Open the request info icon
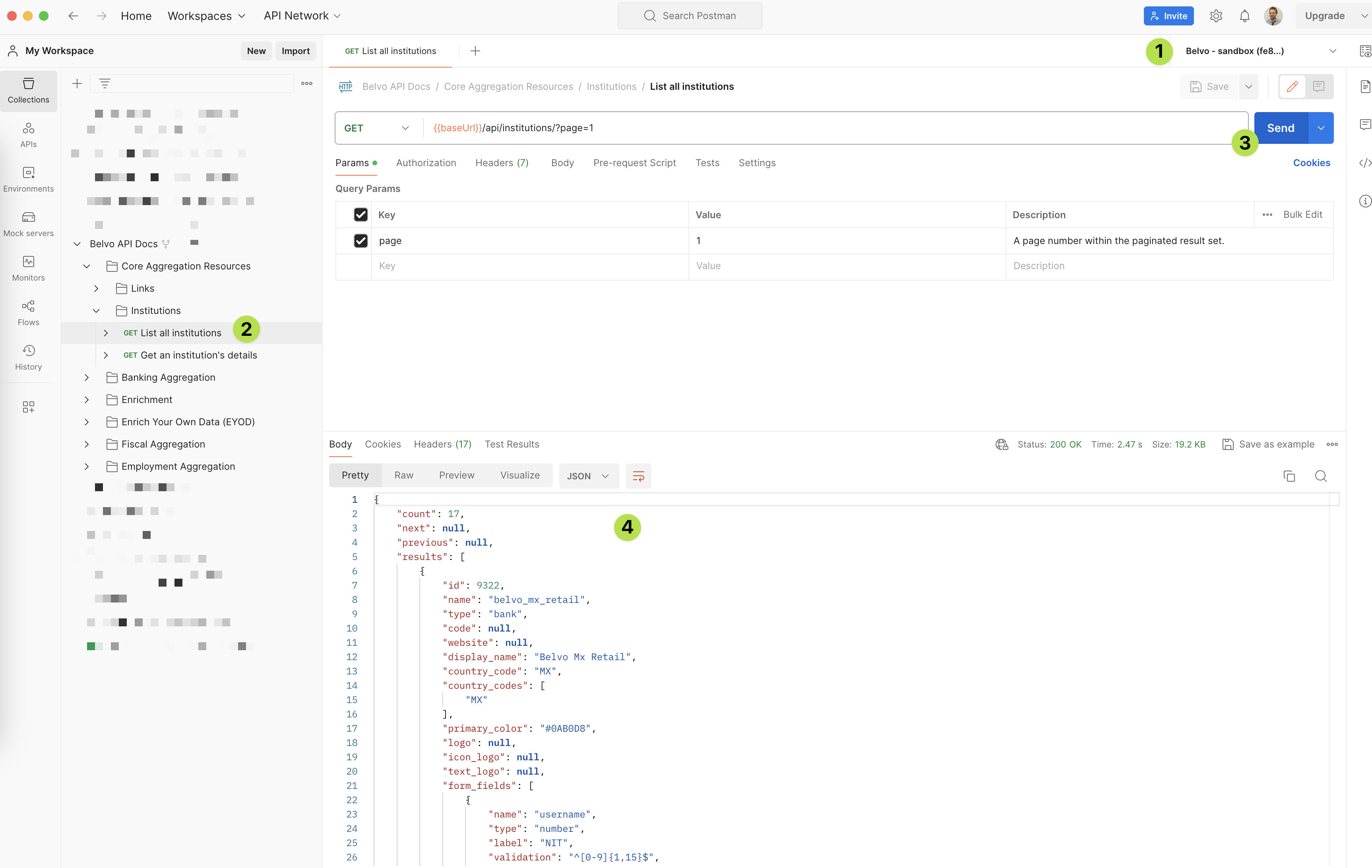 [1365, 201]
